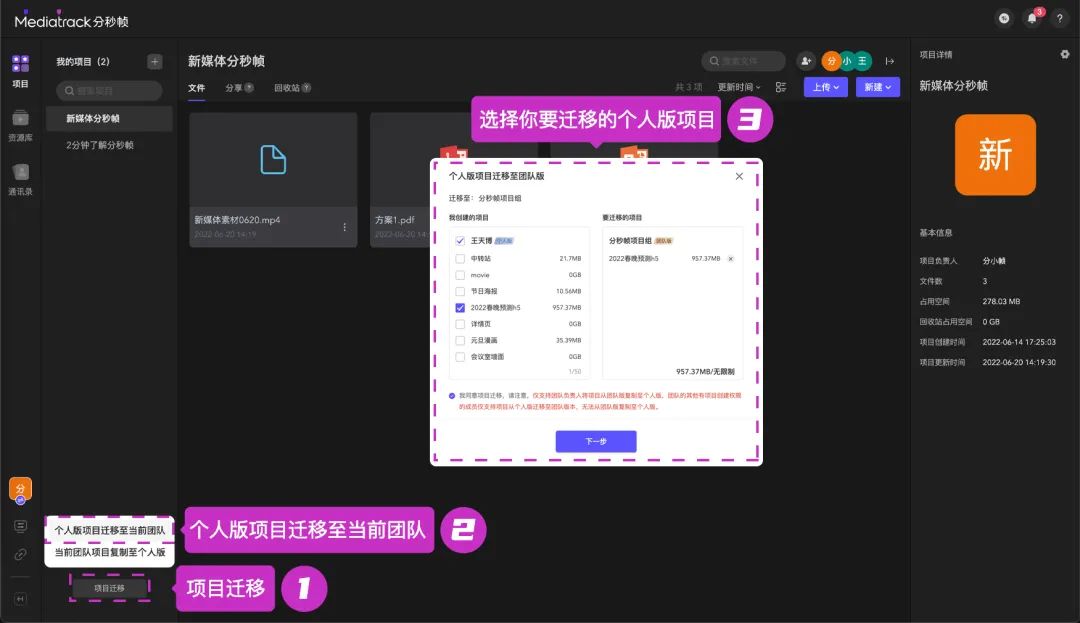Switch to the 回收站 tab
This screenshot has width=1080, height=623.
pos(292,88)
